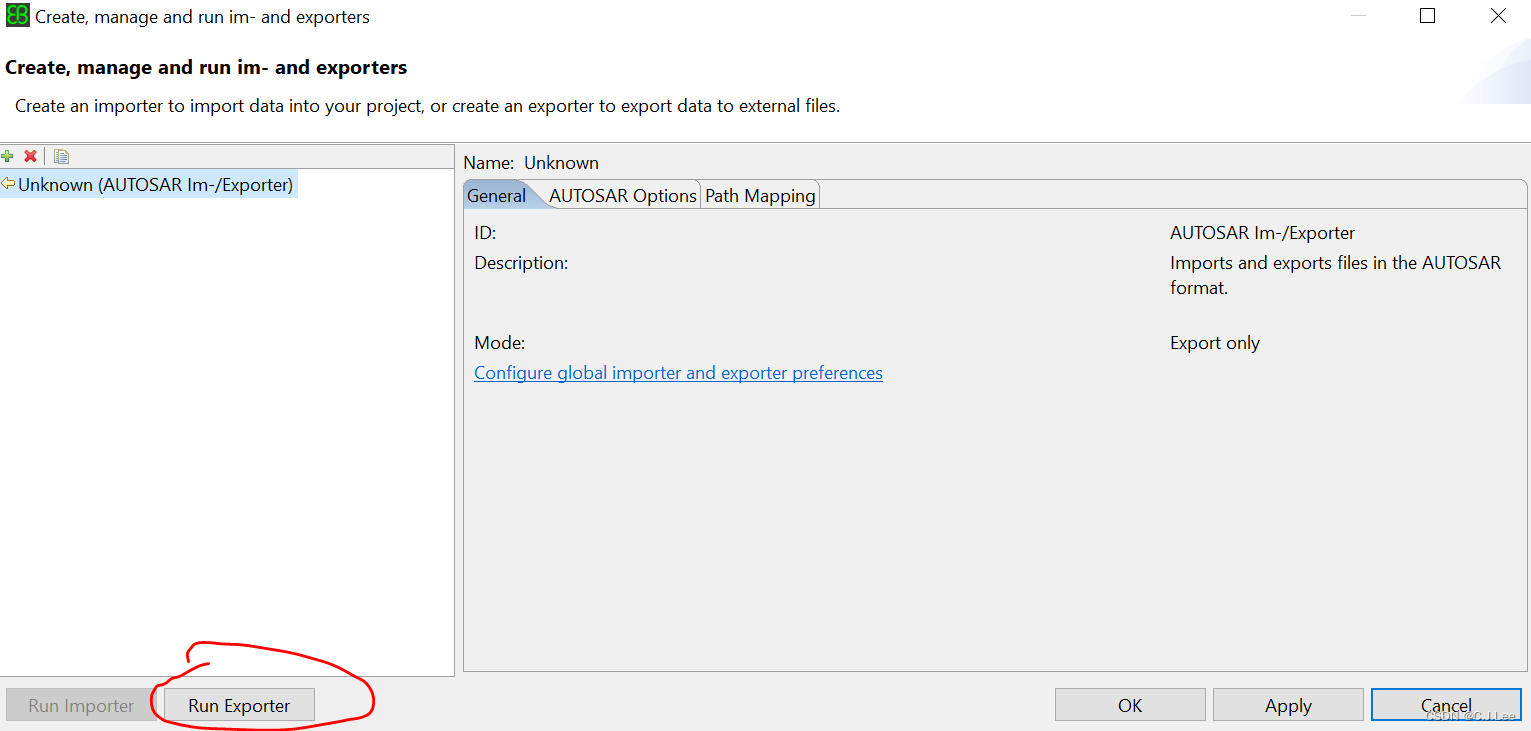Click the Run Importer button
Screen dimensions: 1531x731
point(81,705)
